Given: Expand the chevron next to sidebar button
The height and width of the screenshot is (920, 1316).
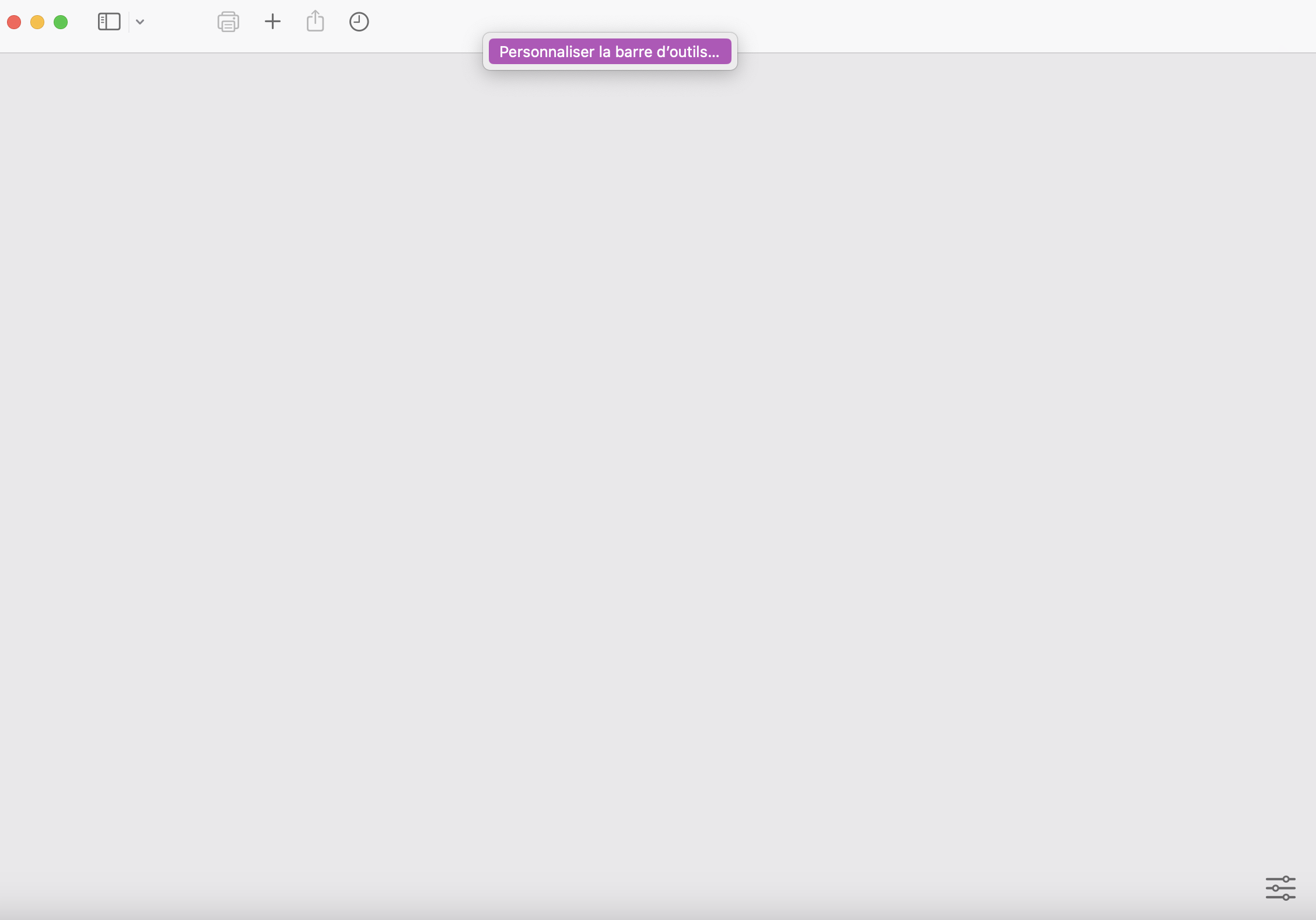Looking at the screenshot, I should 140,22.
